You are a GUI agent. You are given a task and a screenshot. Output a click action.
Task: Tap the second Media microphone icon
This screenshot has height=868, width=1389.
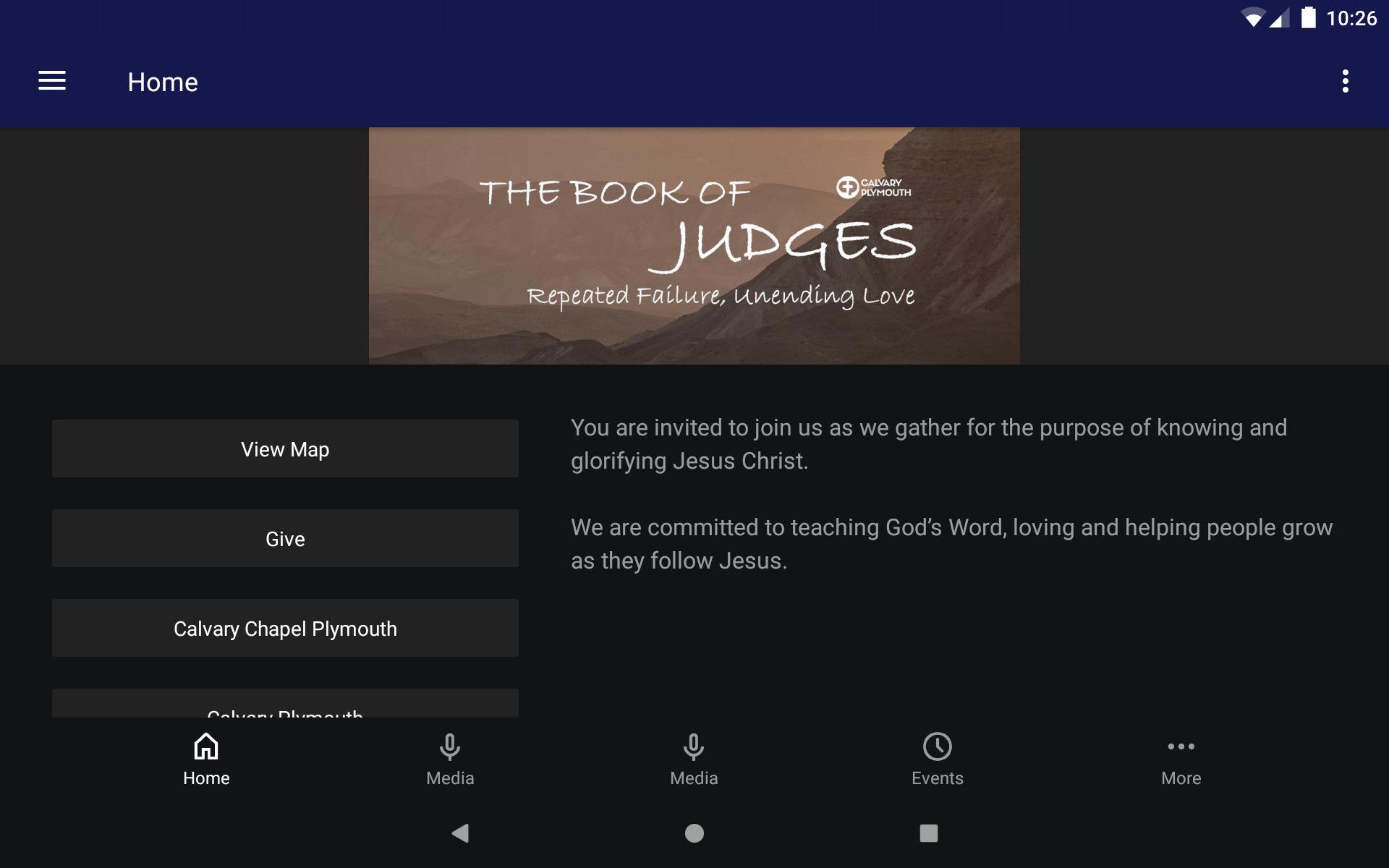pos(694,746)
